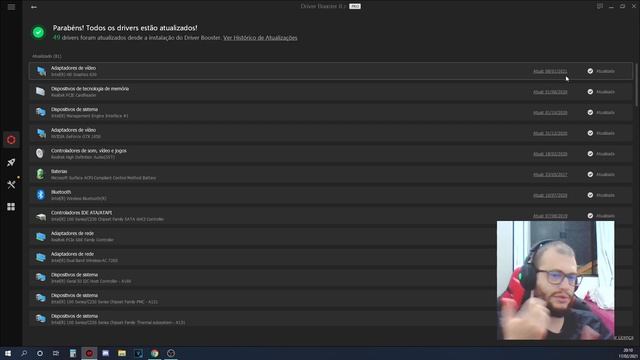Open the hamburger menu in Driver Booster
The height and width of the screenshot is (360, 640).
point(11,7)
